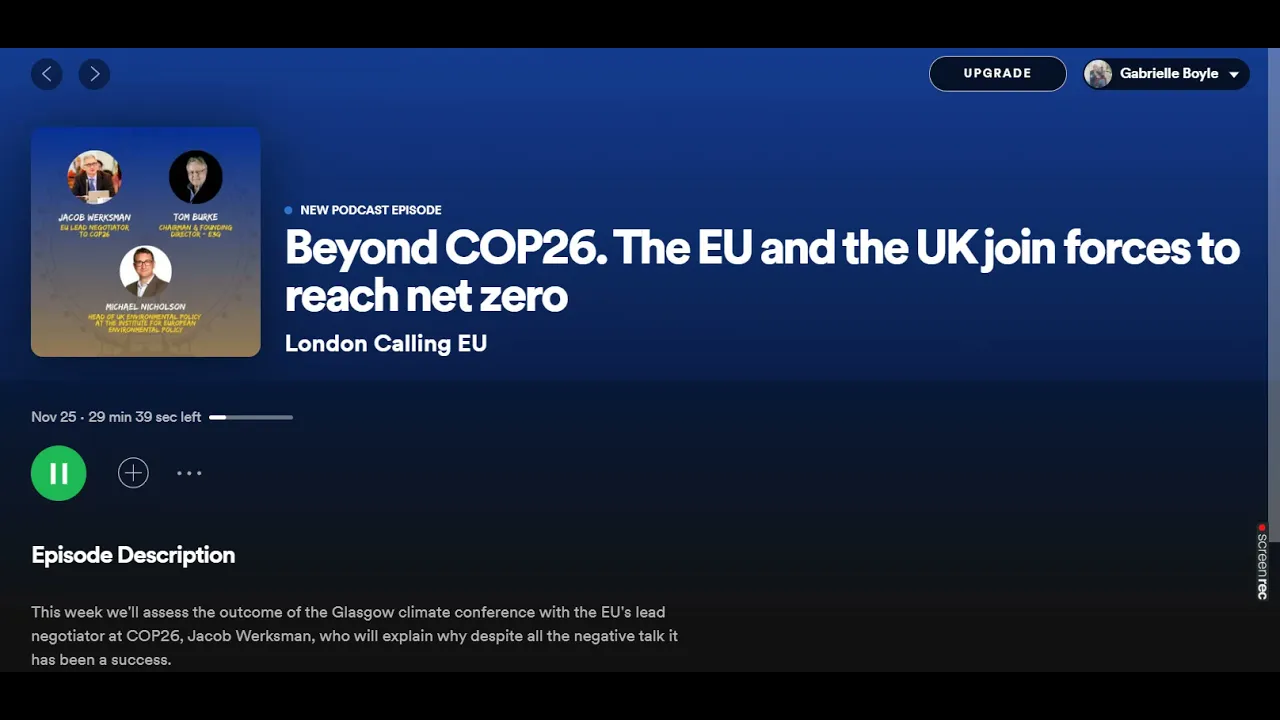Screen dimensions: 1280x720
Task: Click the NEW PODCAST EPISODE label
Action: (x=371, y=210)
